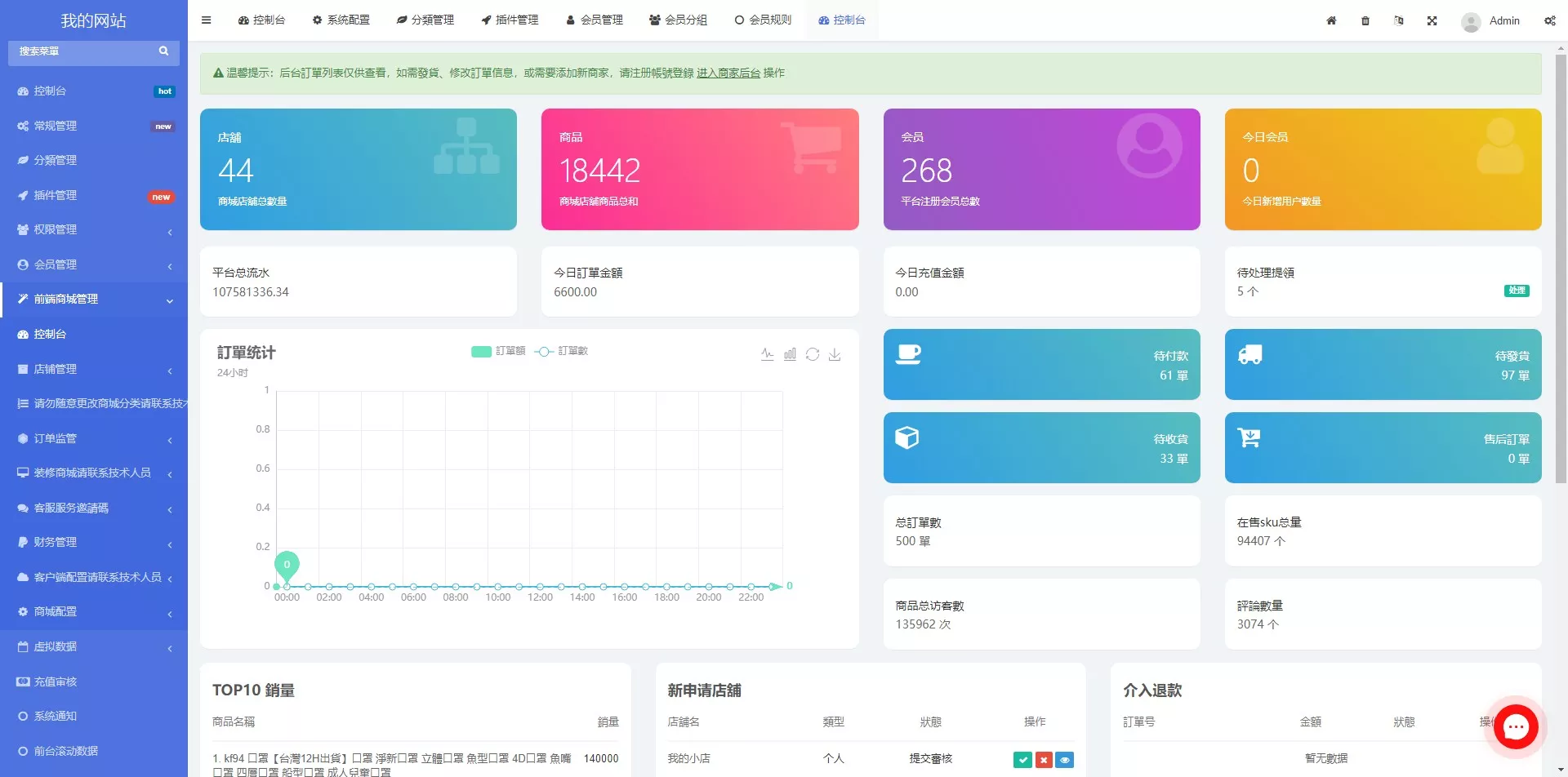Refresh the order statistics chart
The image size is (1568, 777).
812,354
